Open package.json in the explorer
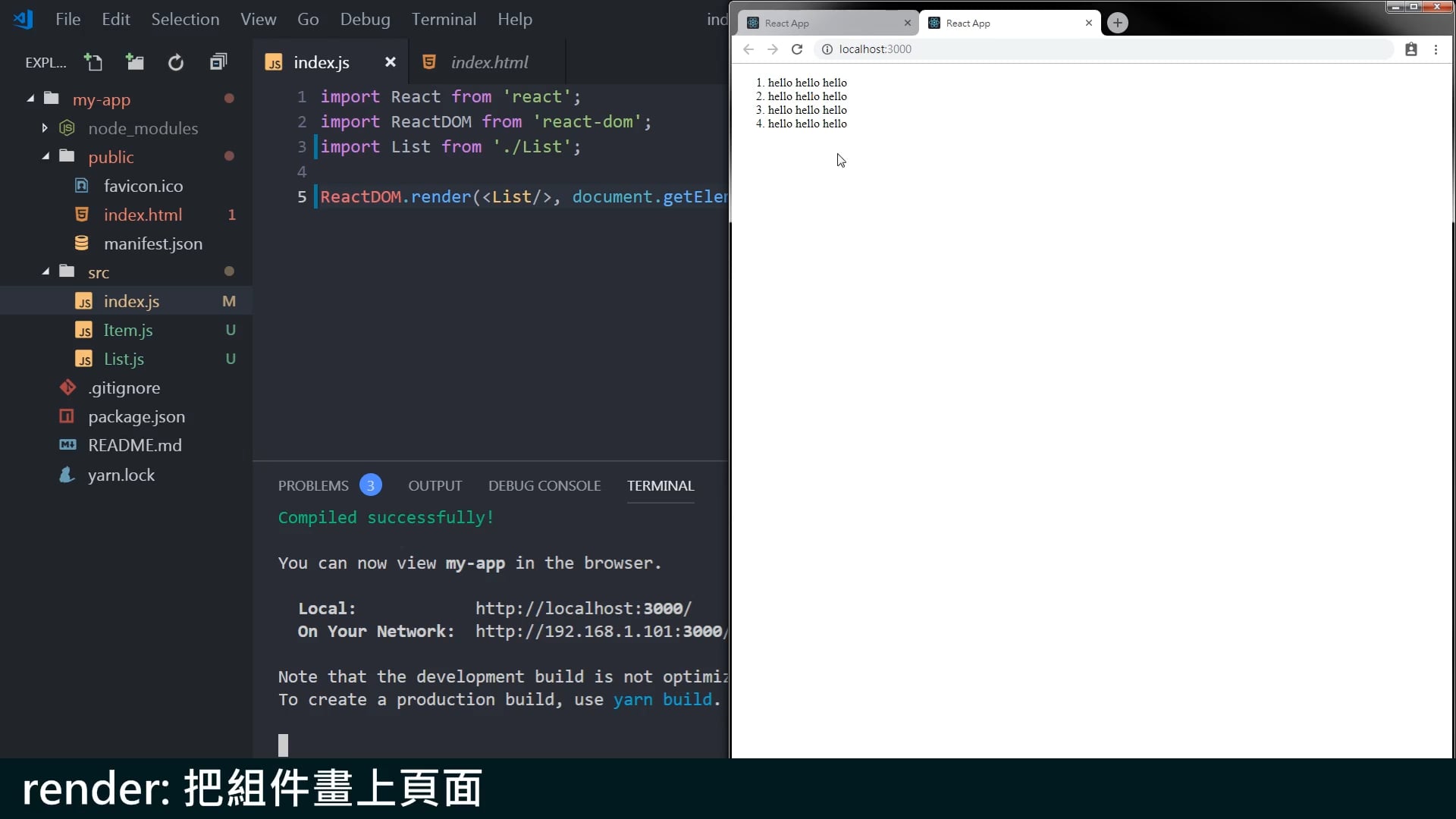1456x819 pixels. click(136, 416)
